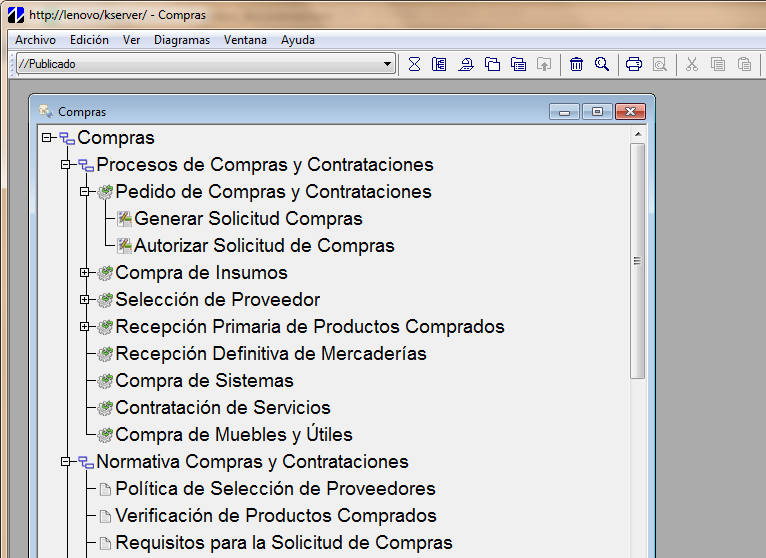Image resolution: width=766 pixels, height=558 pixels.
Task: Click the hourglass icon in the toolbar
Action: click(x=414, y=64)
